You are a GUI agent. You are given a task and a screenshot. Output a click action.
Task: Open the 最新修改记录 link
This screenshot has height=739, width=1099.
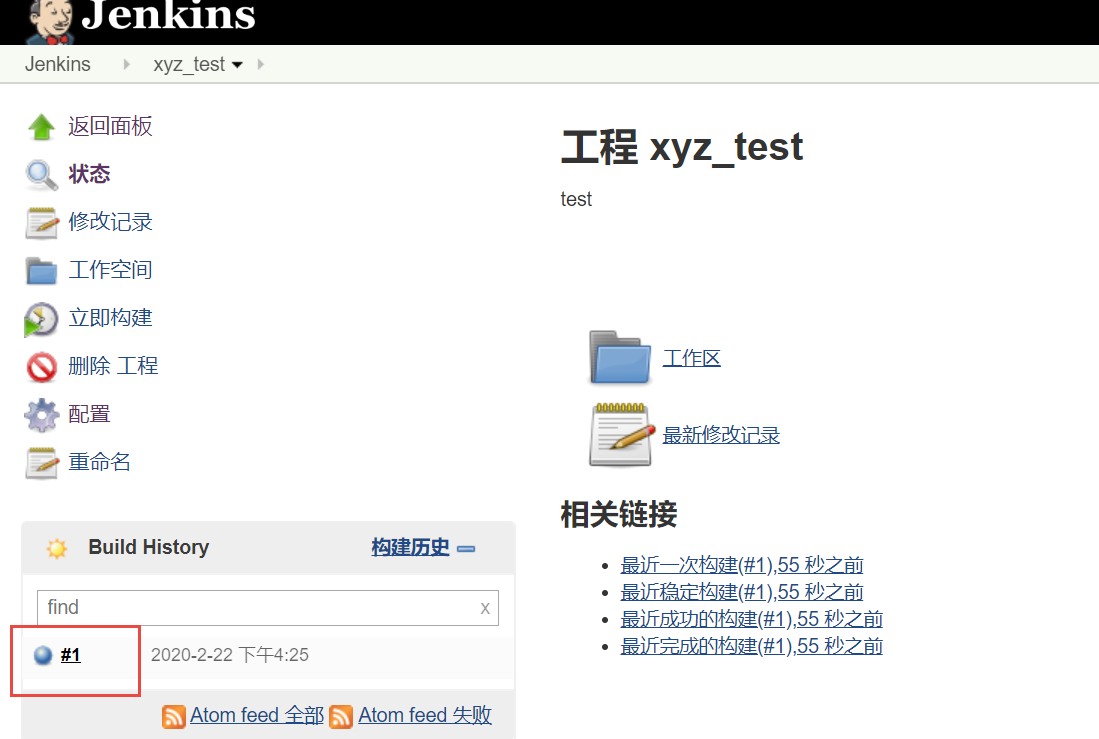coord(721,435)
